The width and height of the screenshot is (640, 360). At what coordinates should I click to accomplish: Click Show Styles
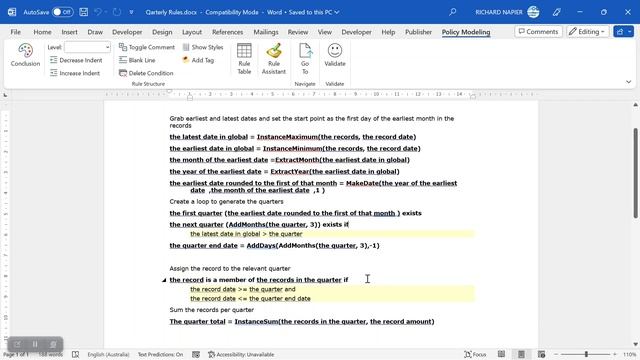tap(203, 47)
